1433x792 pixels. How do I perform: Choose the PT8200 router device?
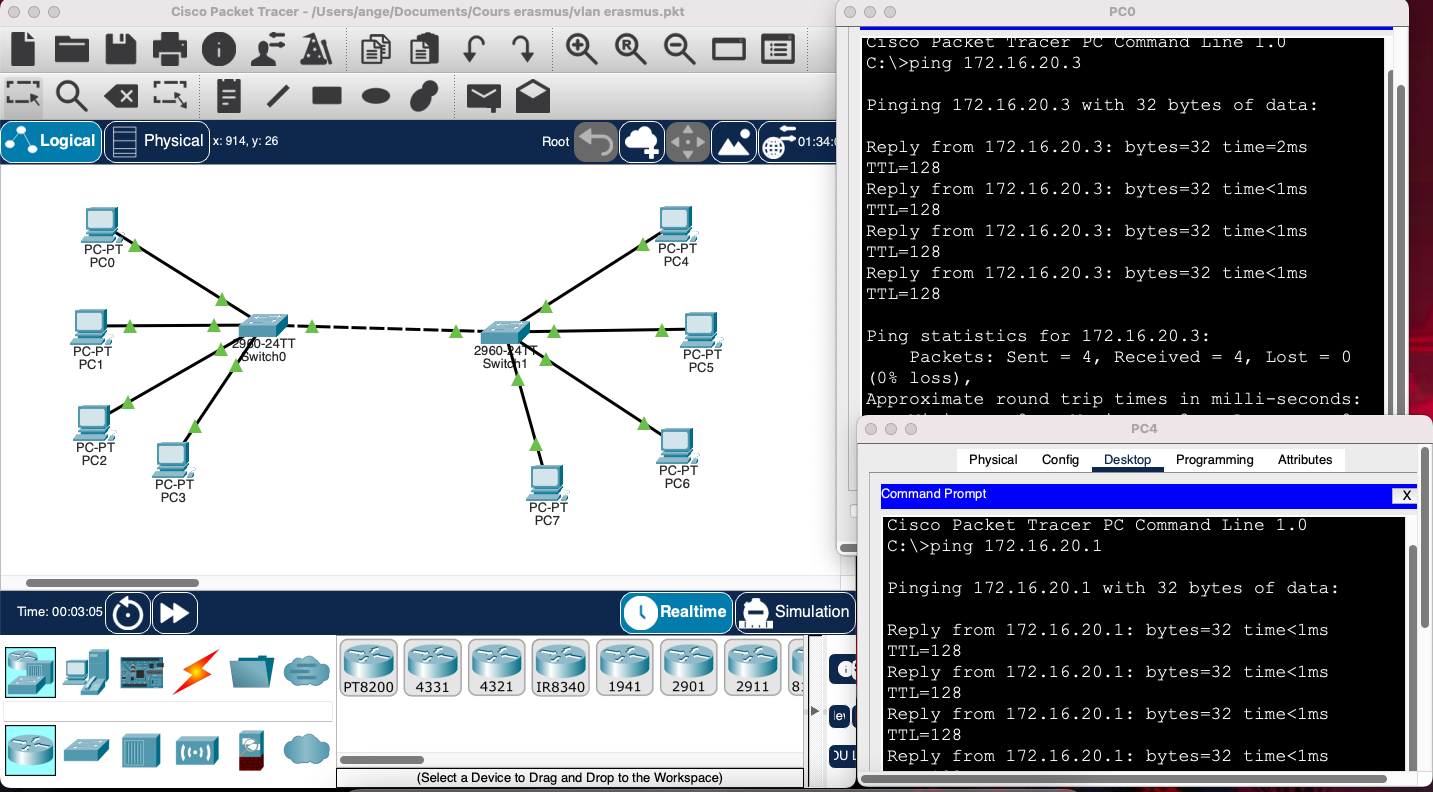click(x=368, y=667)
